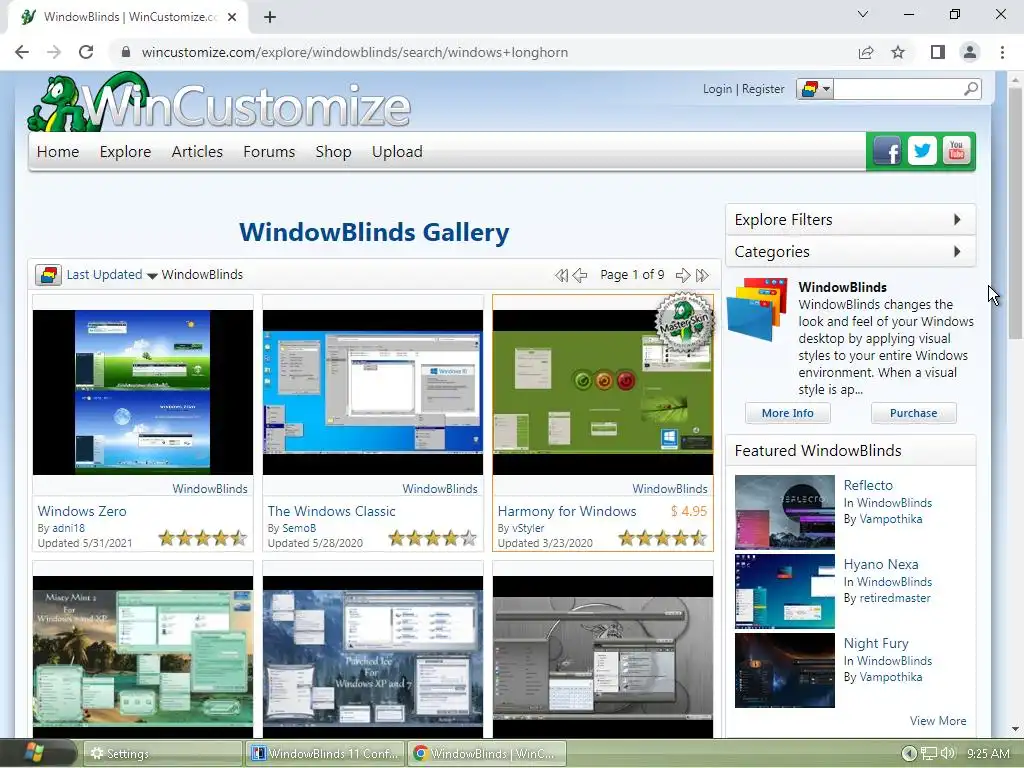Go to first gallery page arrow

tap(561, 275)
